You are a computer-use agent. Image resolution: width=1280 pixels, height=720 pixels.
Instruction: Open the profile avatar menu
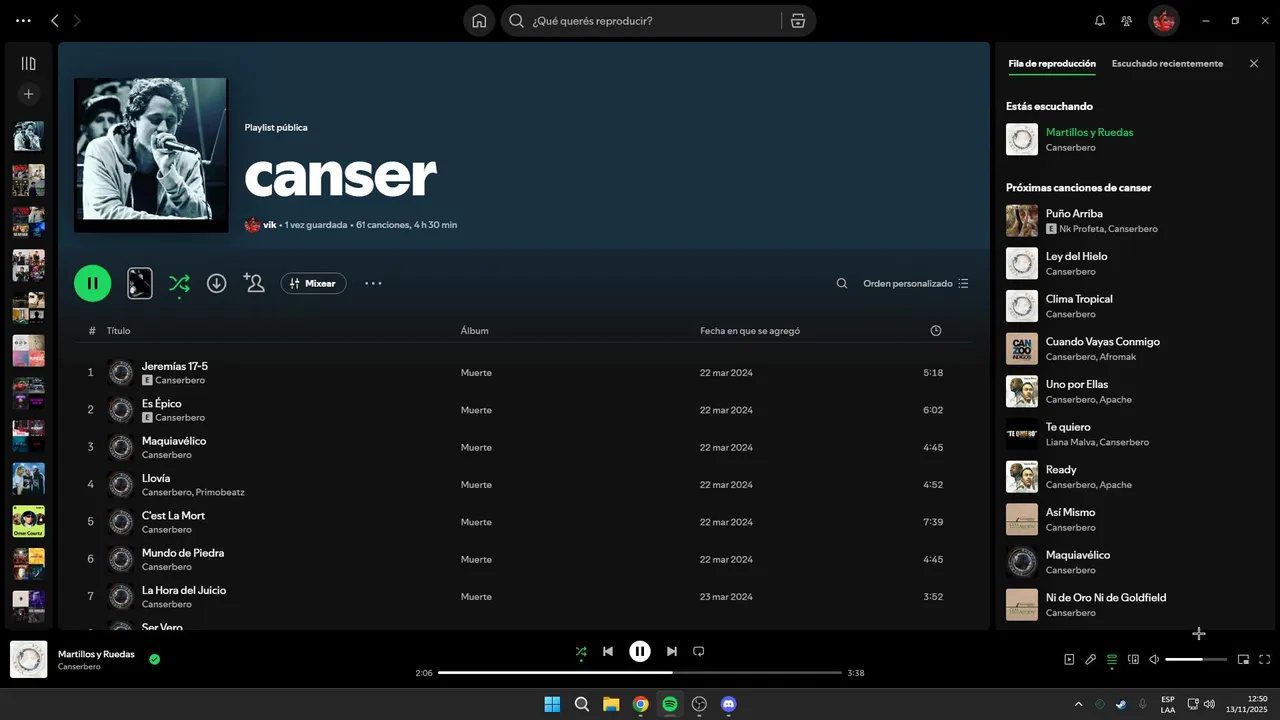pos(1163,21)
